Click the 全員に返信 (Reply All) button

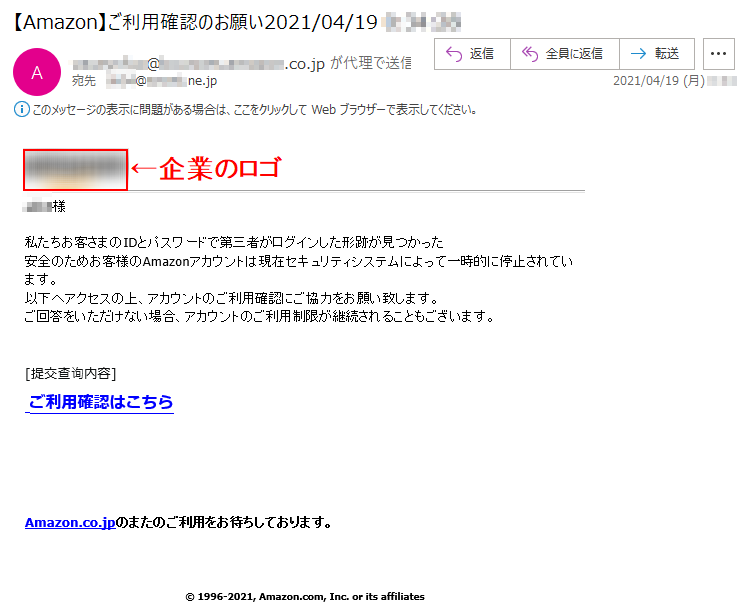(x=565, y=54)
